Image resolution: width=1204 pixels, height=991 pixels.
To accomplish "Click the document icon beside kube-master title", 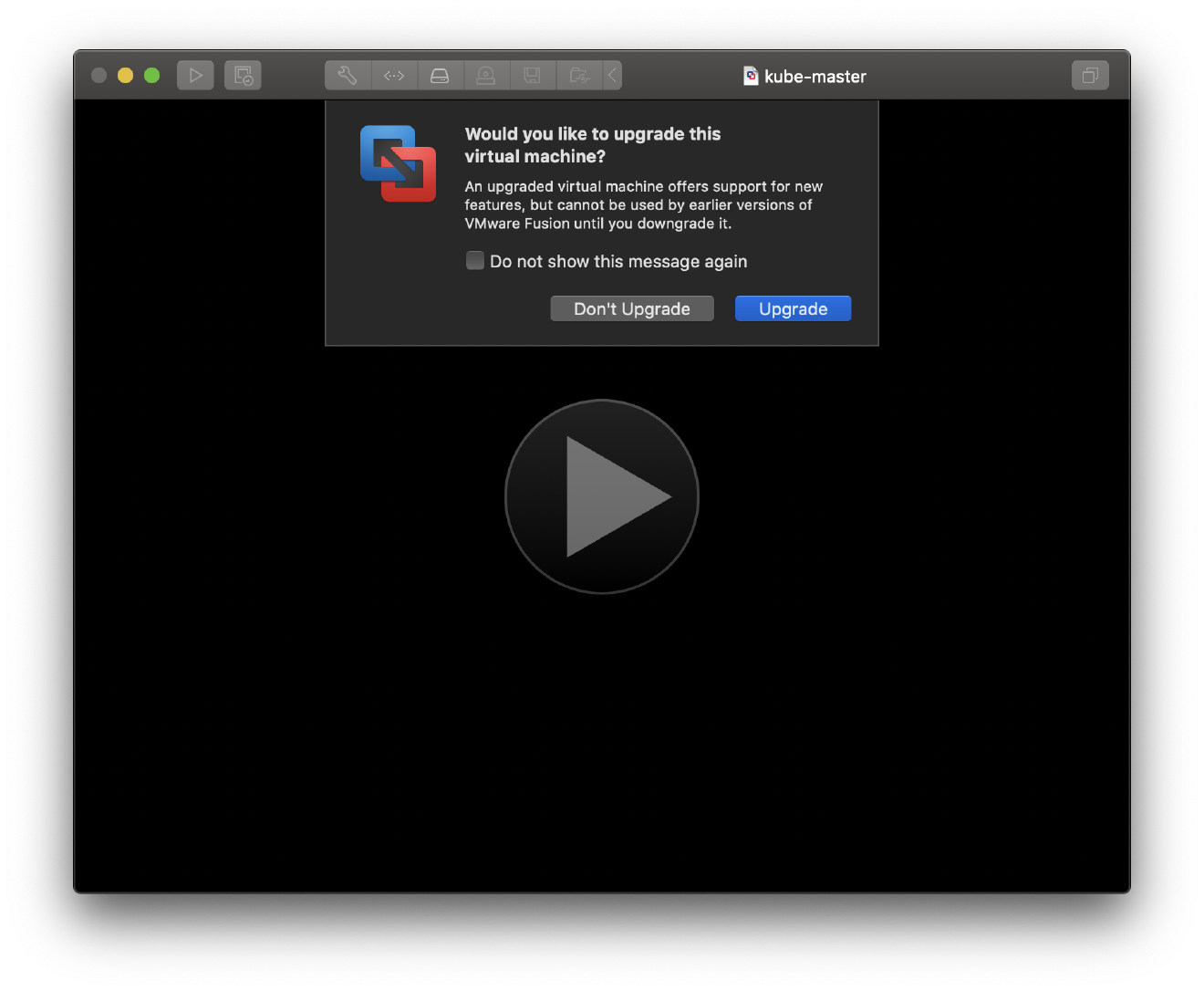I will [750, 76].
